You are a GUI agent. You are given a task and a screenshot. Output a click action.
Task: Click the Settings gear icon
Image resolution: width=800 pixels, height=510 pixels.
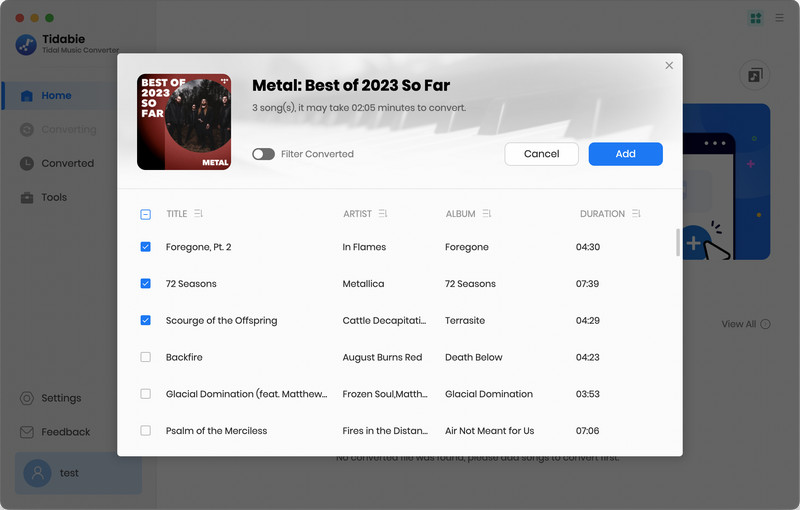click(27, 398)
